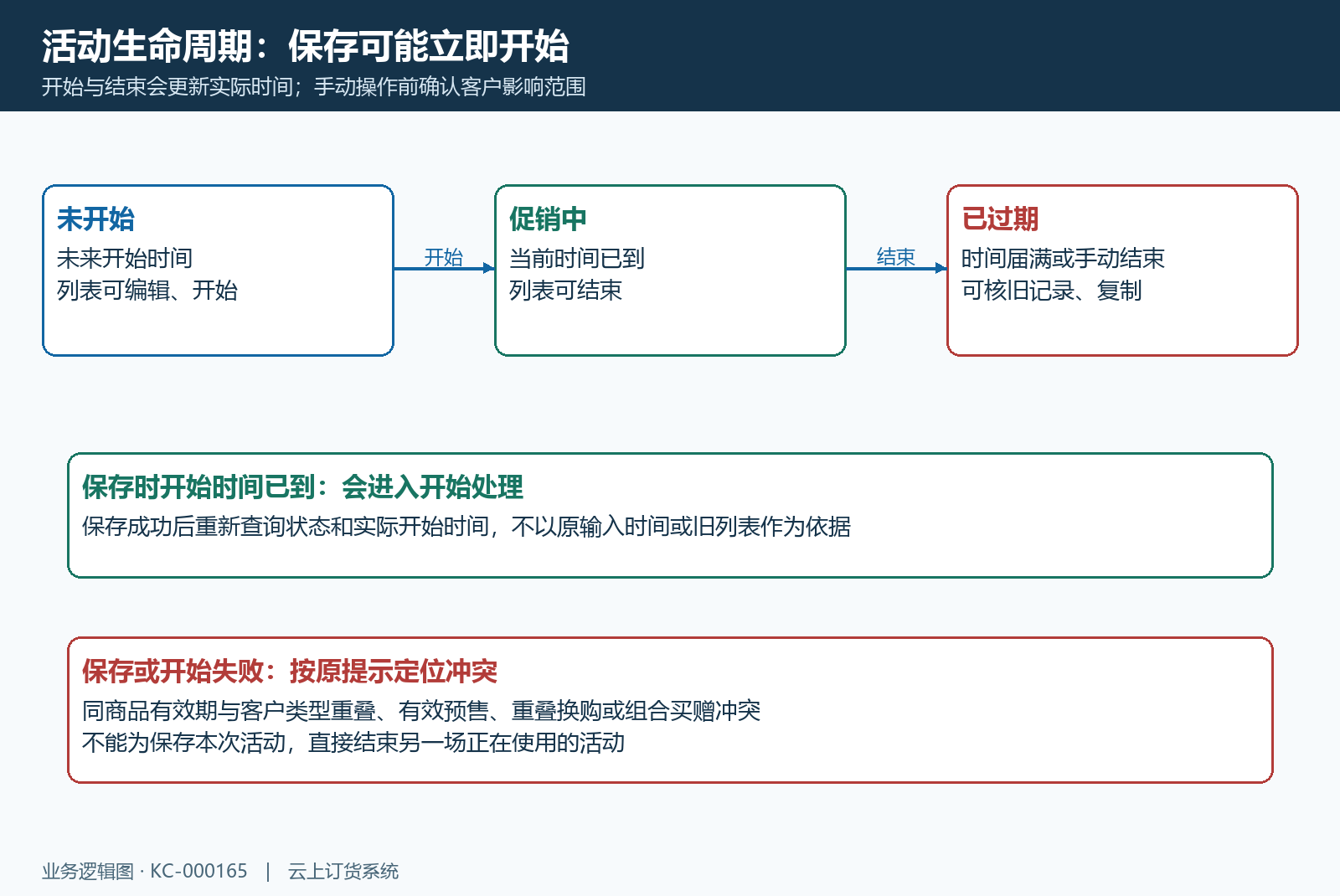Click the title 活动生命周期：保存可能立即开始
The height and width of the screenshot is (896, 1340).
click(x=306, y=46)
